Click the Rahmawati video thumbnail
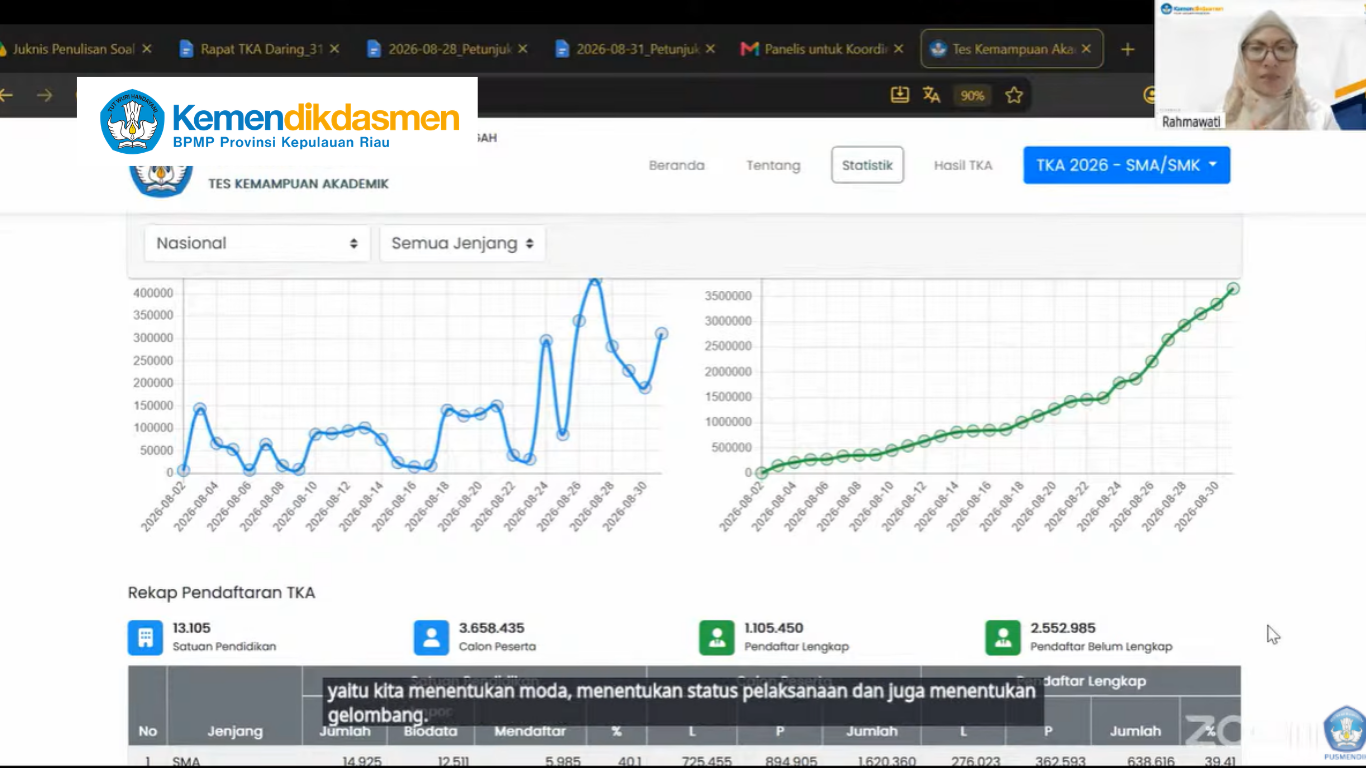The image size is (1366, 768). click(x=1260, y=65)
